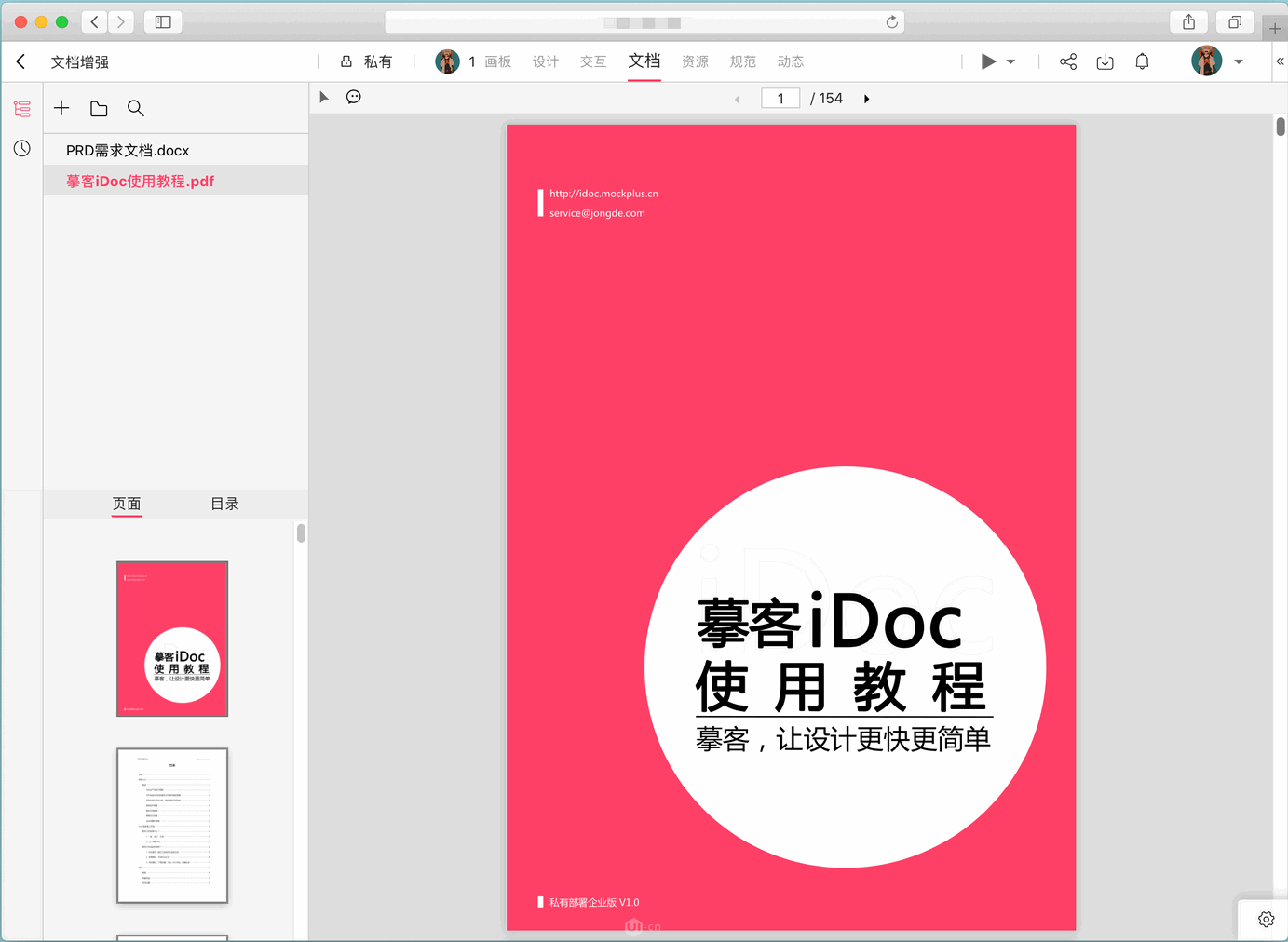Search documents with the magnifier icon

pos(136,109)
